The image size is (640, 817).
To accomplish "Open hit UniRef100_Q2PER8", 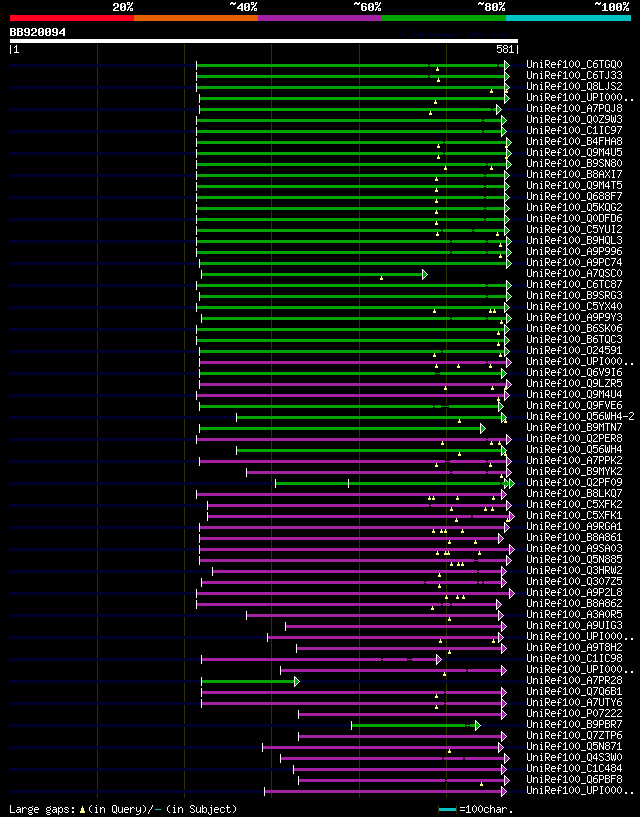I will (574, 438).
